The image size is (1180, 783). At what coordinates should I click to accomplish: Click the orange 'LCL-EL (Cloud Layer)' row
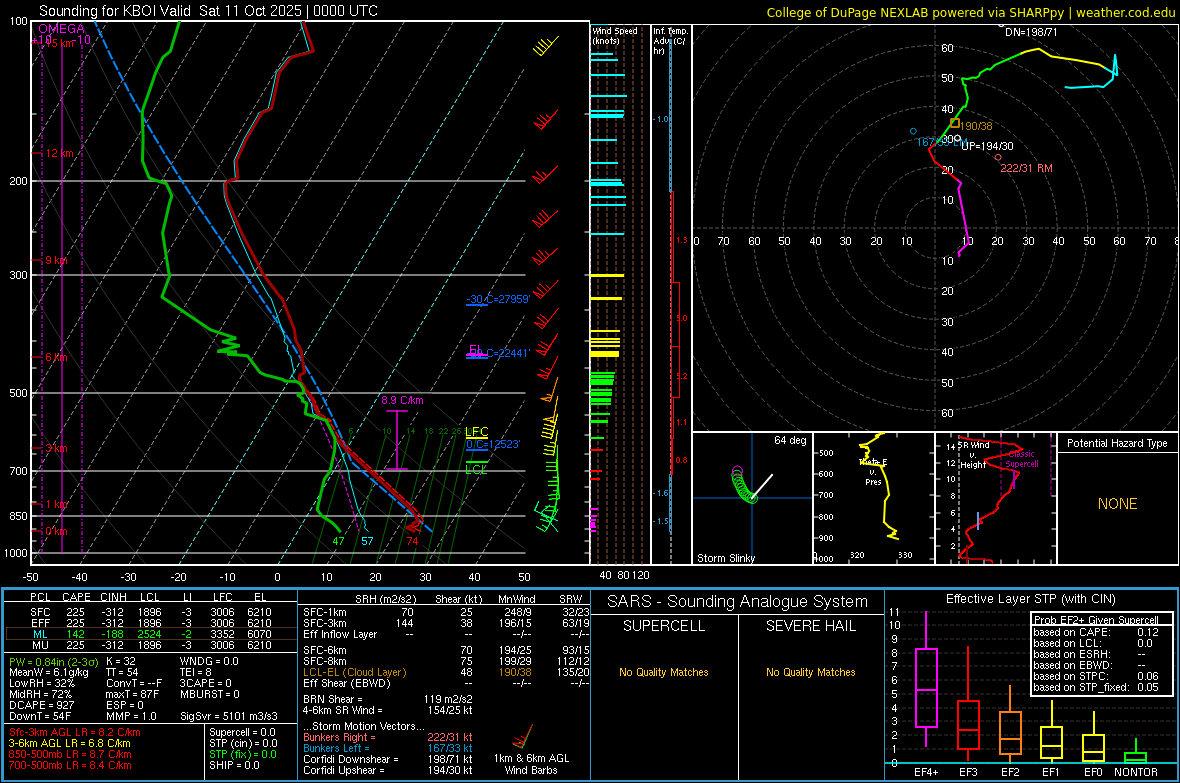(x=446, y=672)
